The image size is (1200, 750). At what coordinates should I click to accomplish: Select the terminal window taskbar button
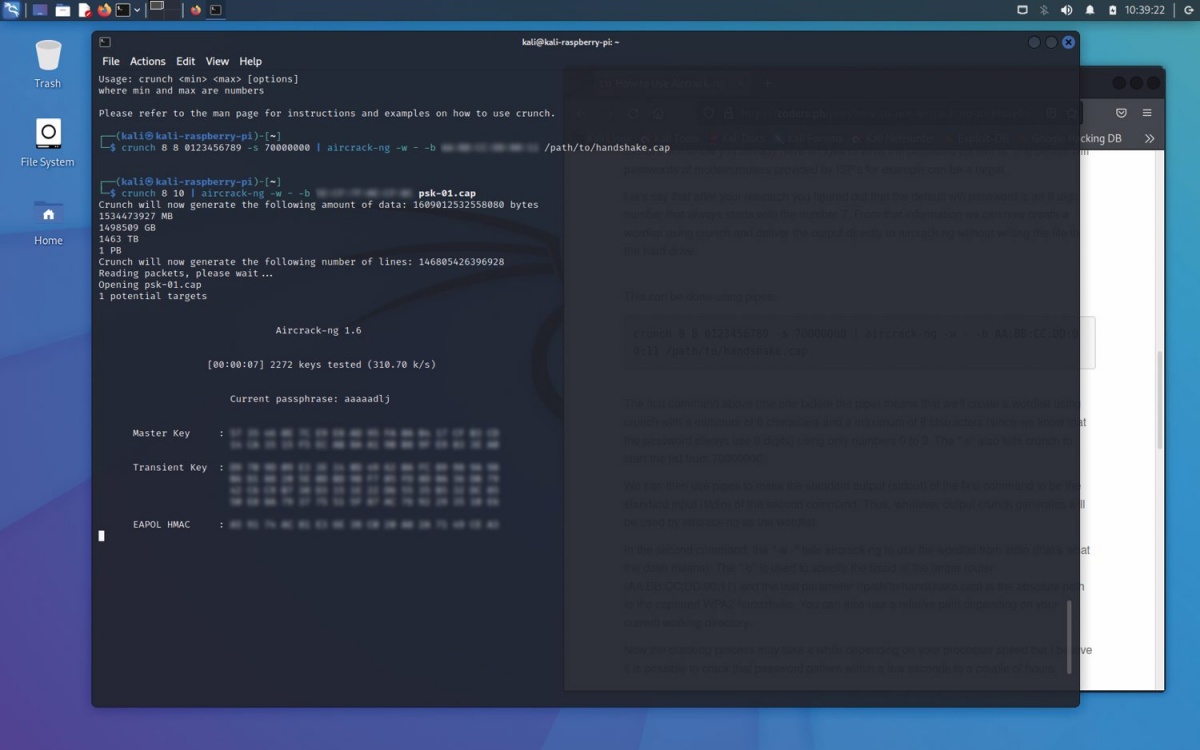(x=216, y=10)
